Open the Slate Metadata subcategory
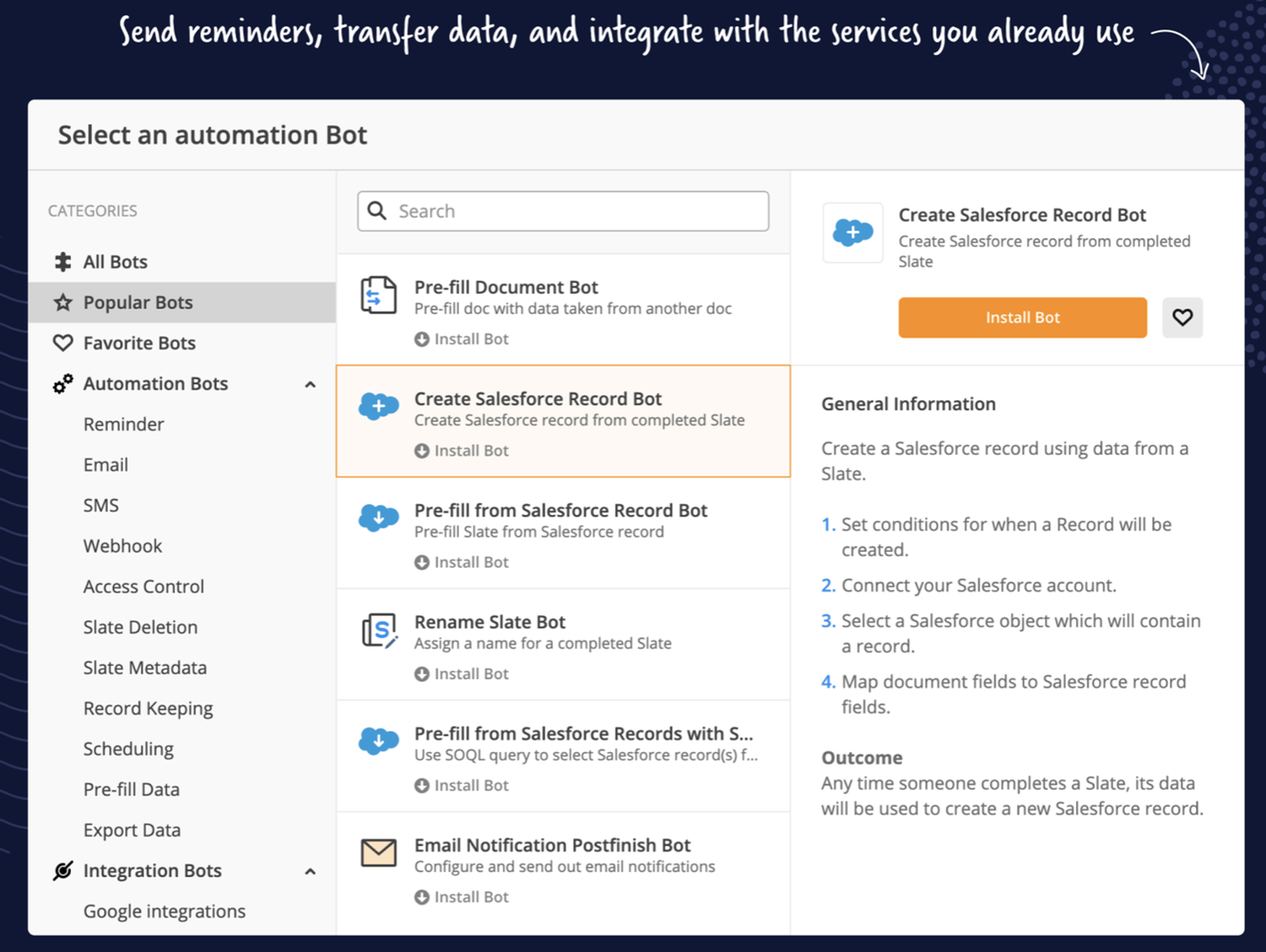The height and width of the screenshot is (952, 1266). point(144,668)
